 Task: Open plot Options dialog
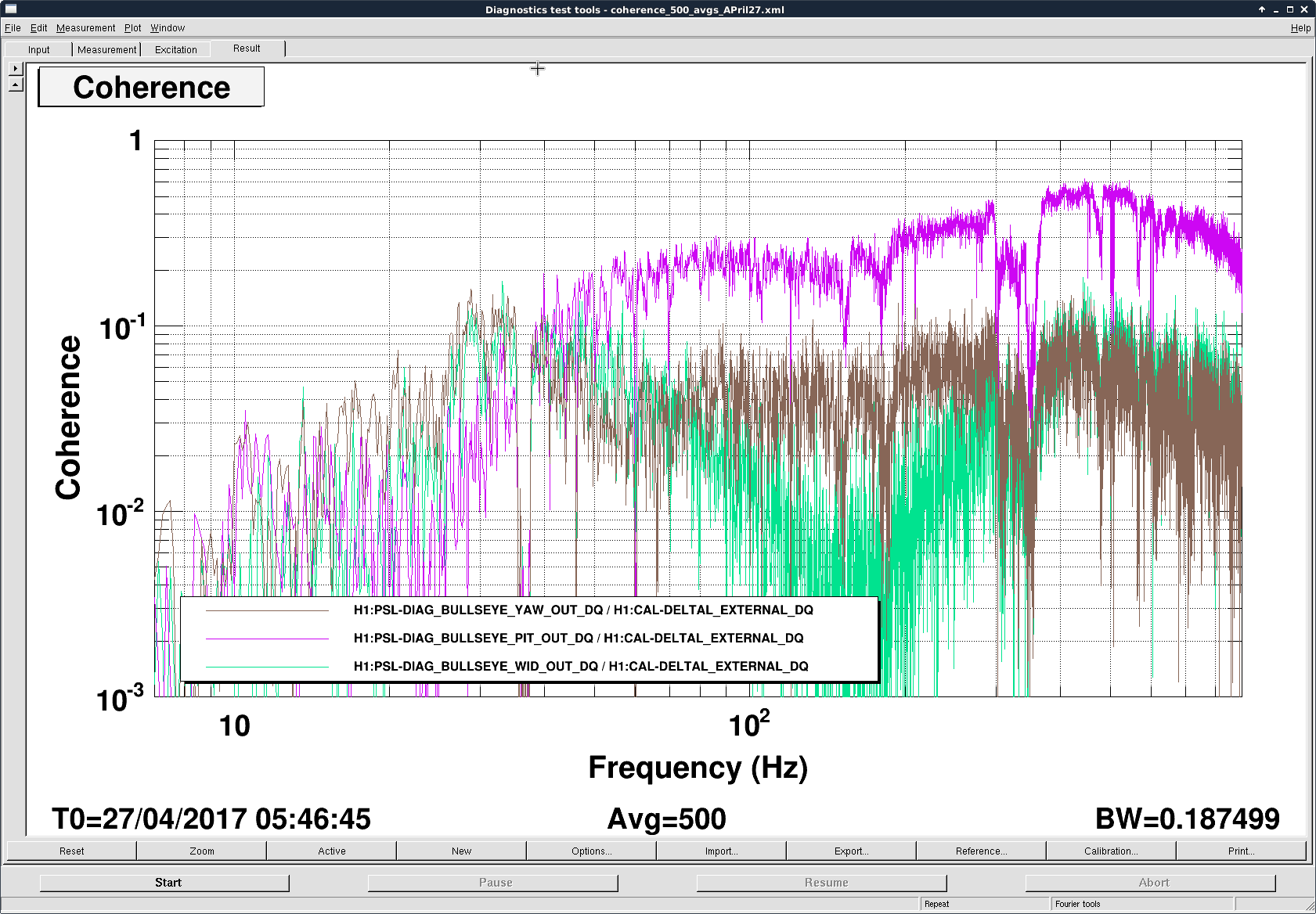coord(592,851)
